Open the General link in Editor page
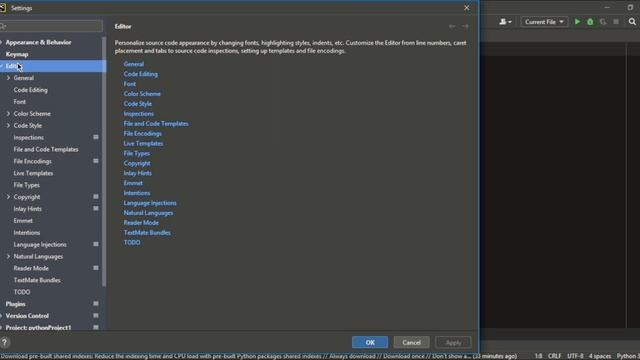This screenshot has width=640, height=360. tap(133, 64)
